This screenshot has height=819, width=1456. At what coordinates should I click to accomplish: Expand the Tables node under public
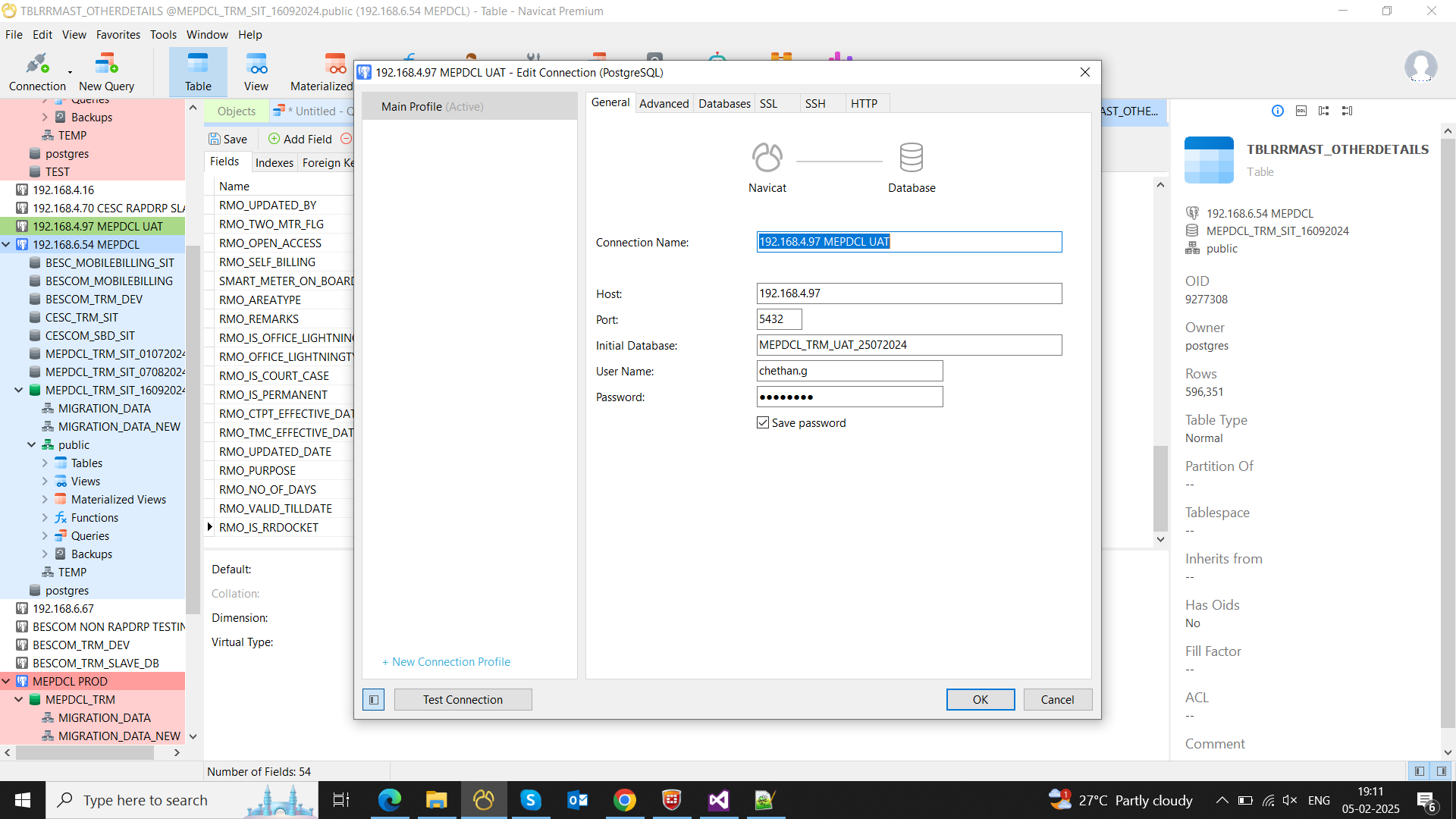tap(45, 463)
